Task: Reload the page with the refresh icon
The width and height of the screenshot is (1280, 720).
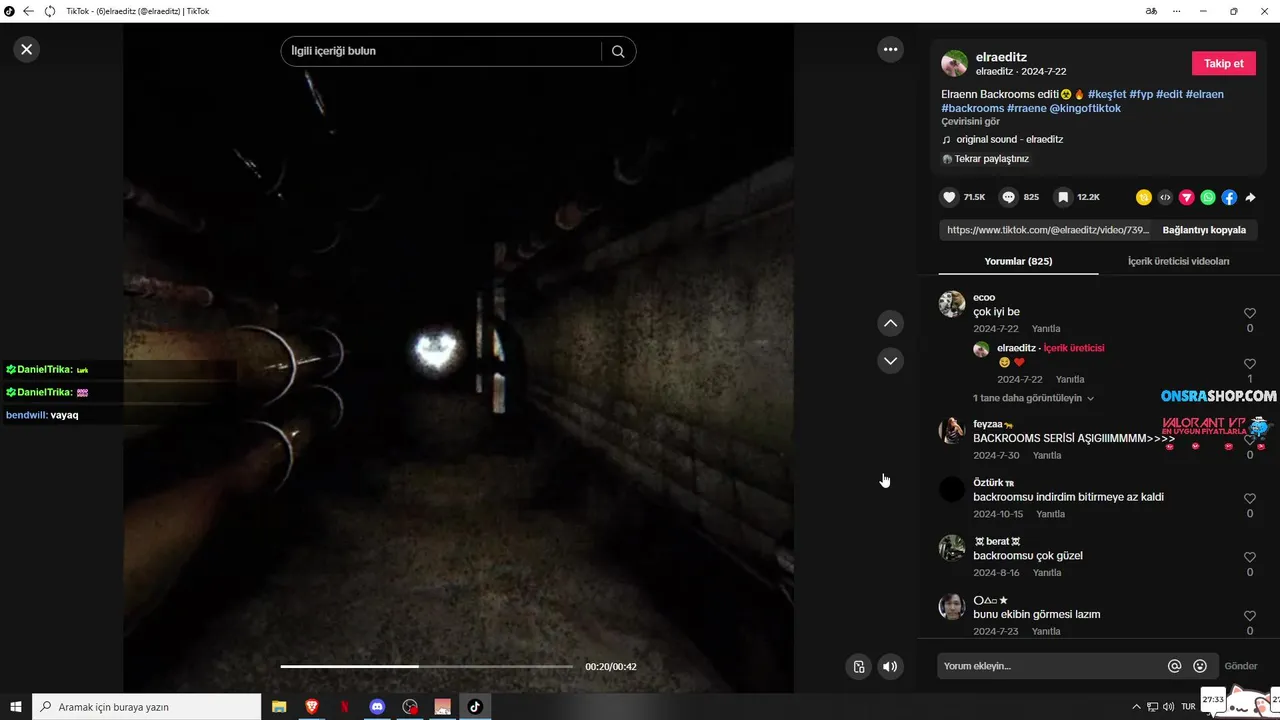Action: (50, 11)
